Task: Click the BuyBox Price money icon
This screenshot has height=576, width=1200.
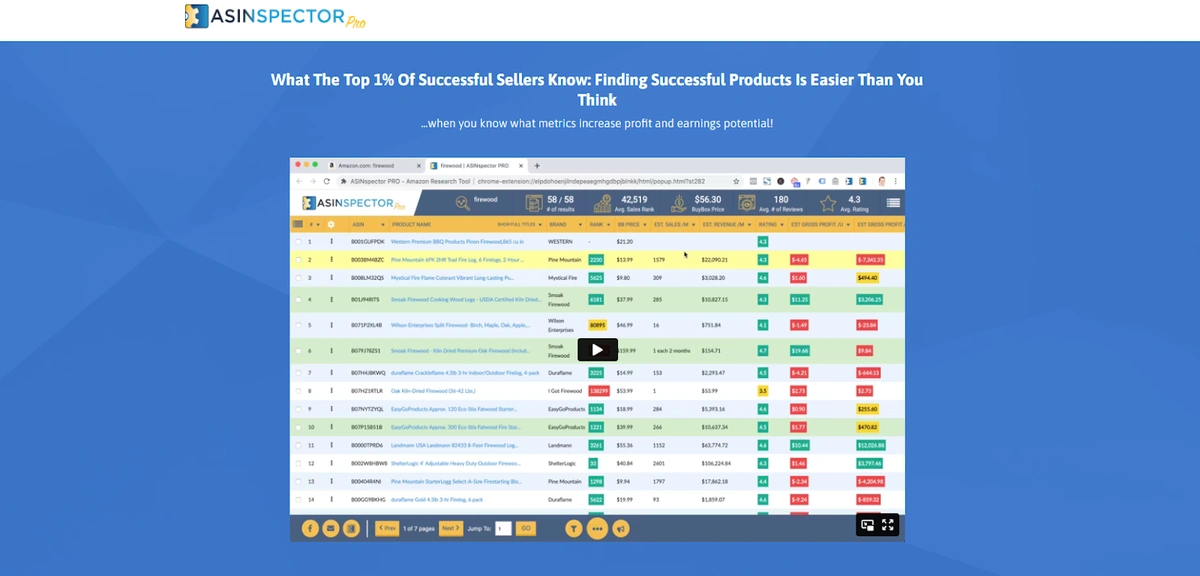Action: tap(677, 203)
